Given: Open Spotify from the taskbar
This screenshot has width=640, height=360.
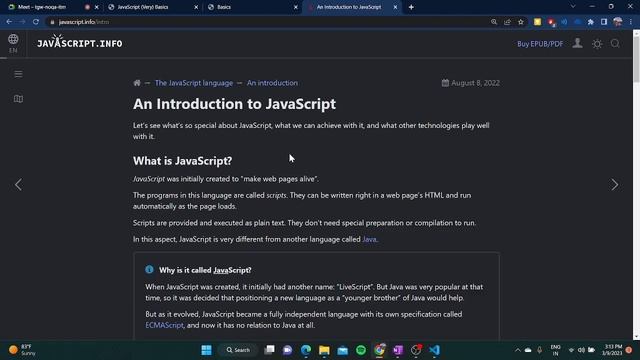Looking at the screenshot, I should click(x=361, y=350).
